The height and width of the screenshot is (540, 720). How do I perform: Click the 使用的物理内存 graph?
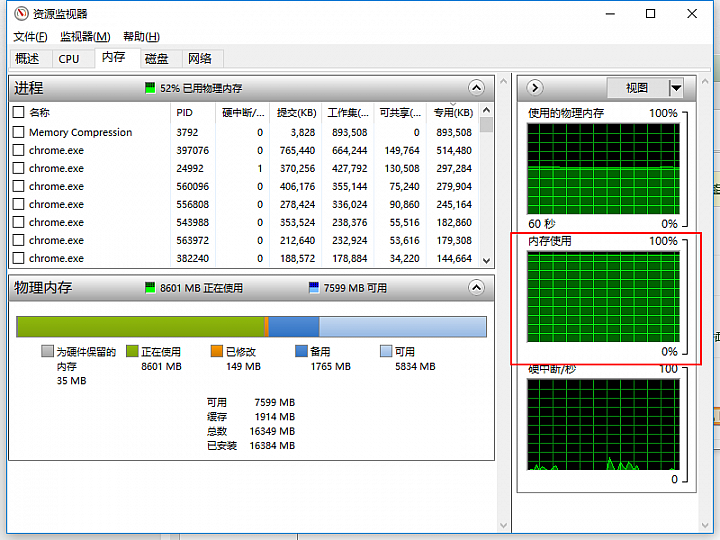pyautogui.click(x=603, y=169)
